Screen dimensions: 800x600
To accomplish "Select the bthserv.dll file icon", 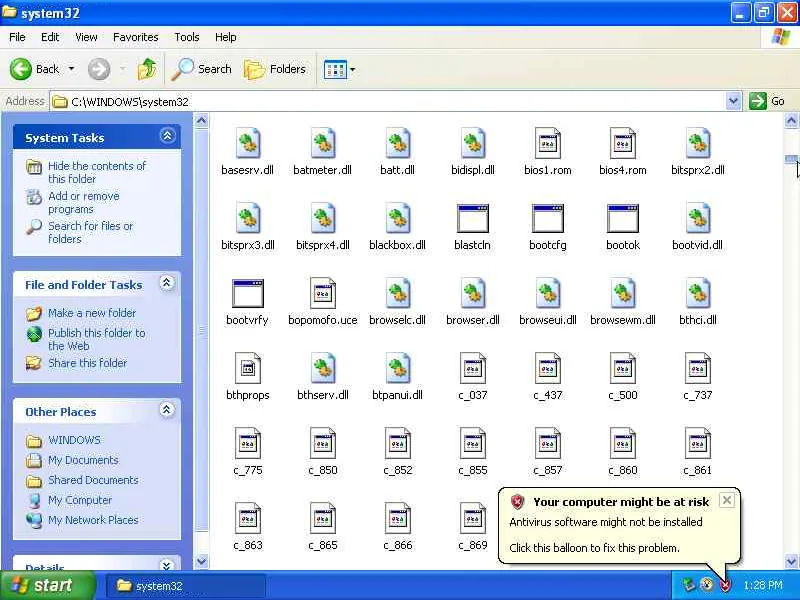I will 323,368.
